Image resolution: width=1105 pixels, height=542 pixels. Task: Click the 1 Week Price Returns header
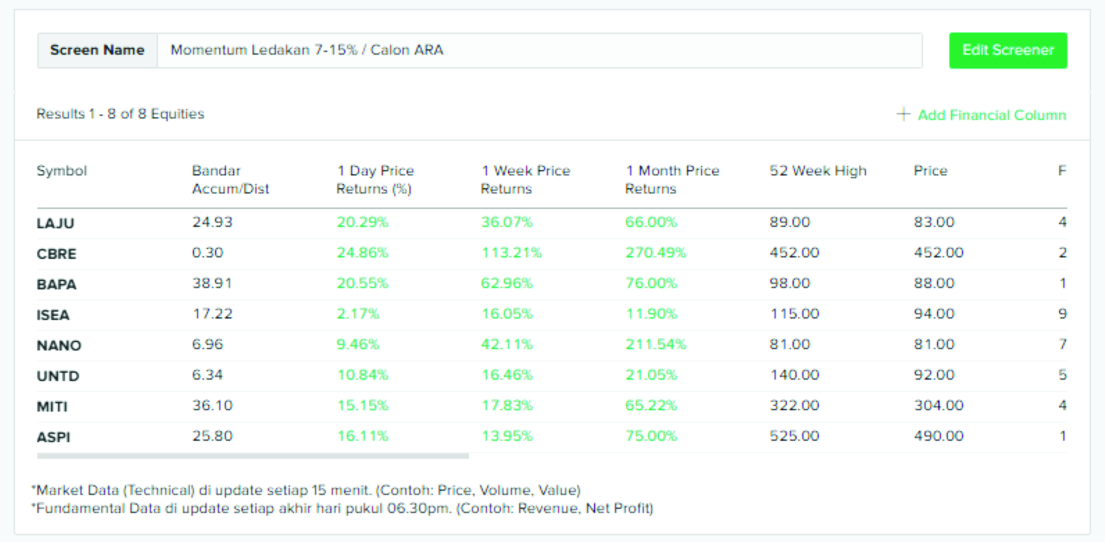point(525,179)
